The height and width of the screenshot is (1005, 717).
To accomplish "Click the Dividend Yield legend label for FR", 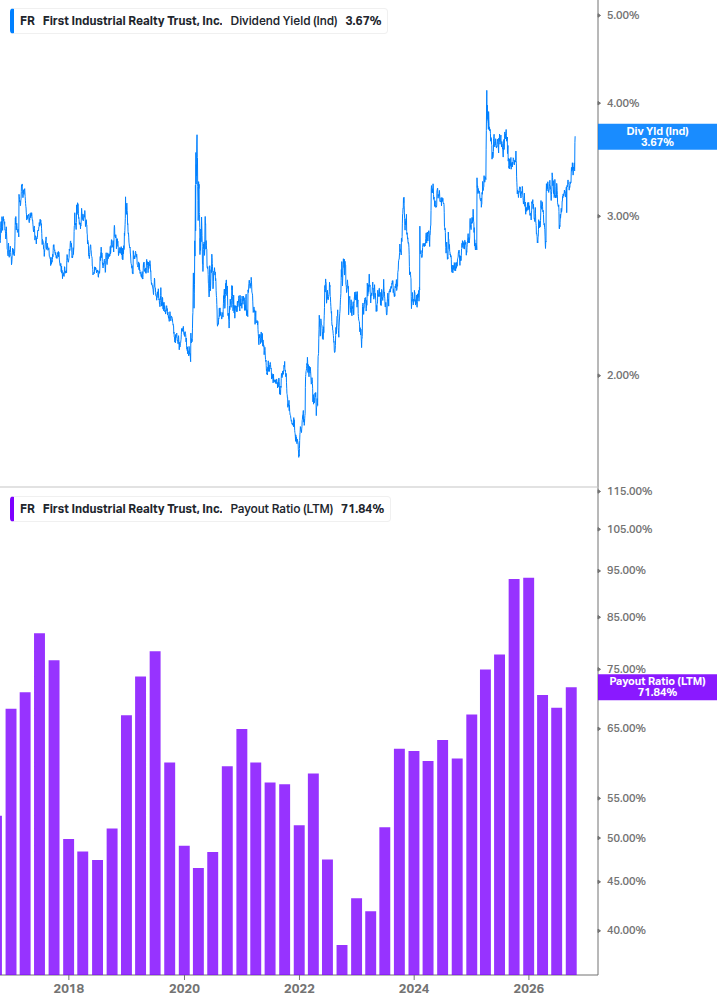I will [x=200, y=21].
